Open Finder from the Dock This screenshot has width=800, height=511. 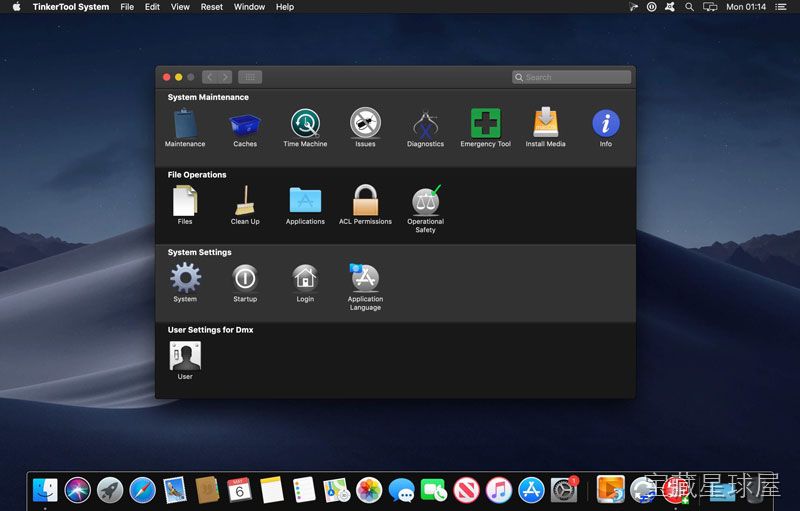point(45,490)
